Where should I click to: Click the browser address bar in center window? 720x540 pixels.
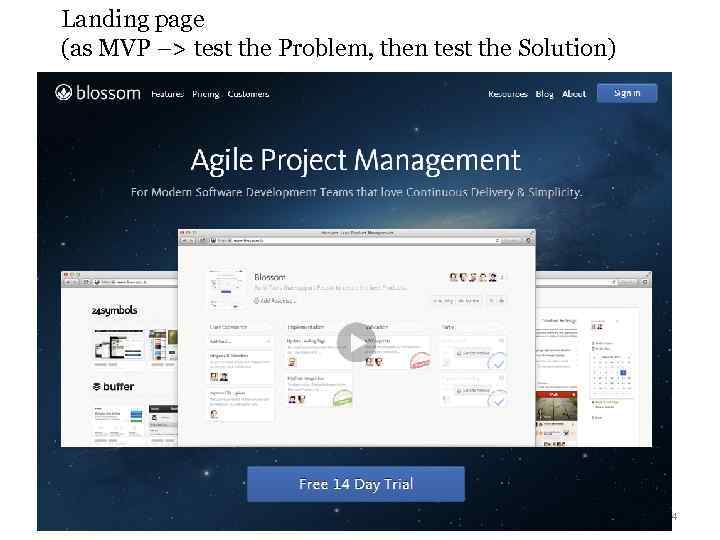coord(352,240)
